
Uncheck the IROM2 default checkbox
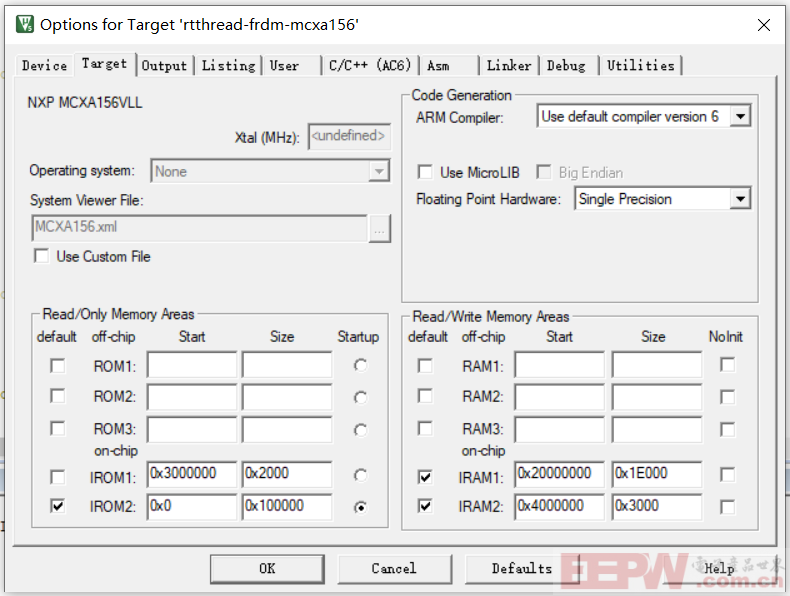57,506
